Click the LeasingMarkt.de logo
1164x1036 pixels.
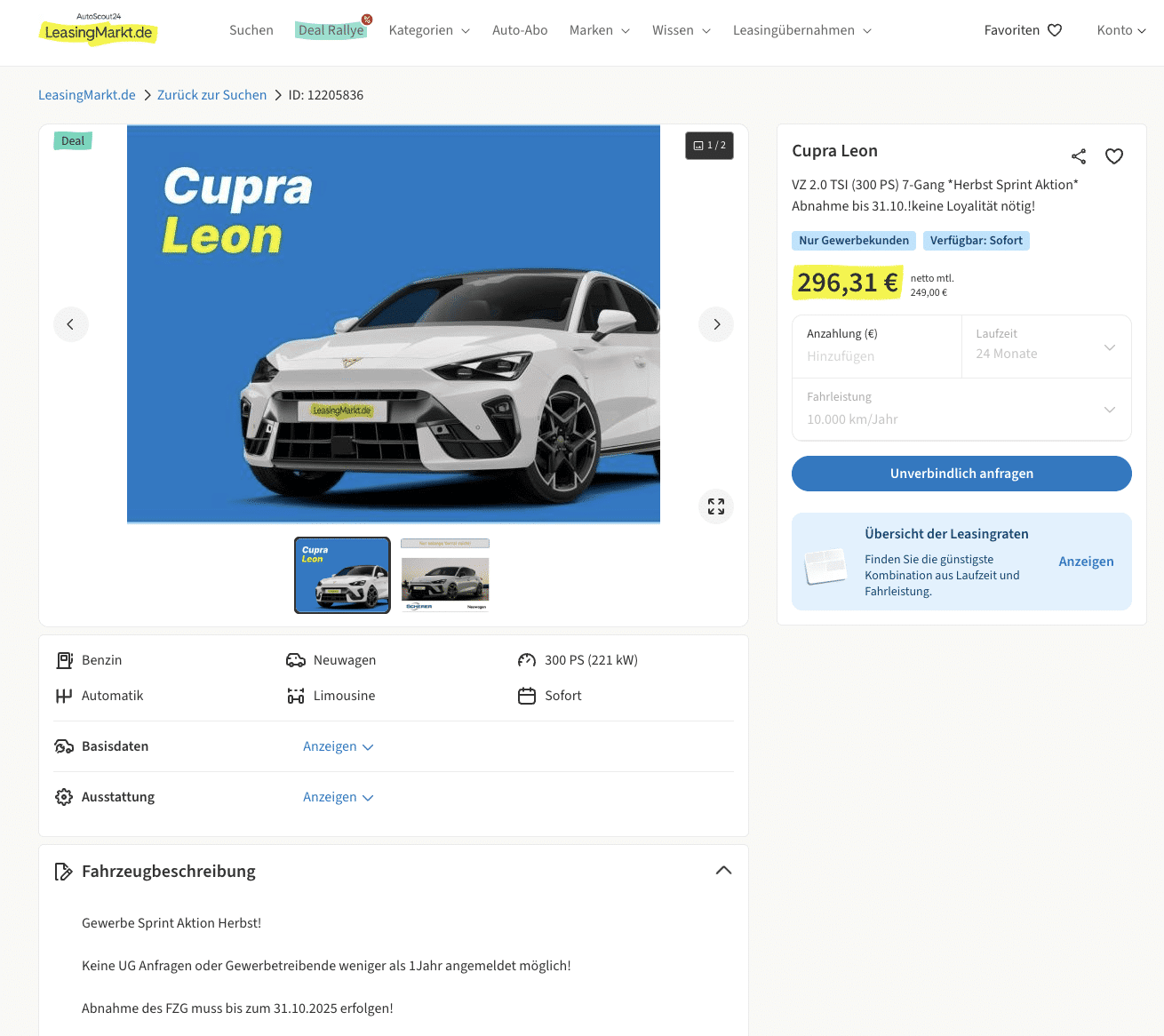click(x=99, y=29)
